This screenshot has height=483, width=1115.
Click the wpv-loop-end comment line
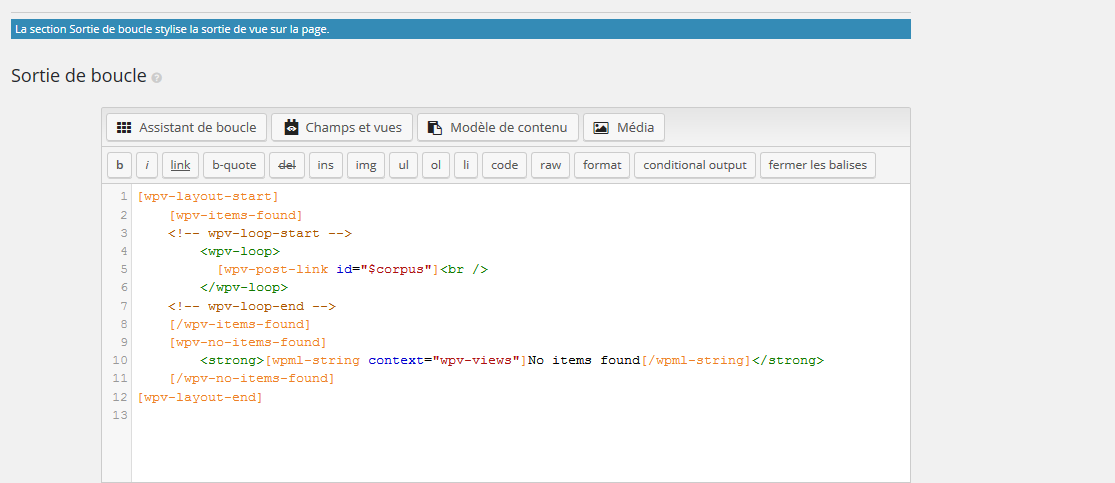pos(252,306)
